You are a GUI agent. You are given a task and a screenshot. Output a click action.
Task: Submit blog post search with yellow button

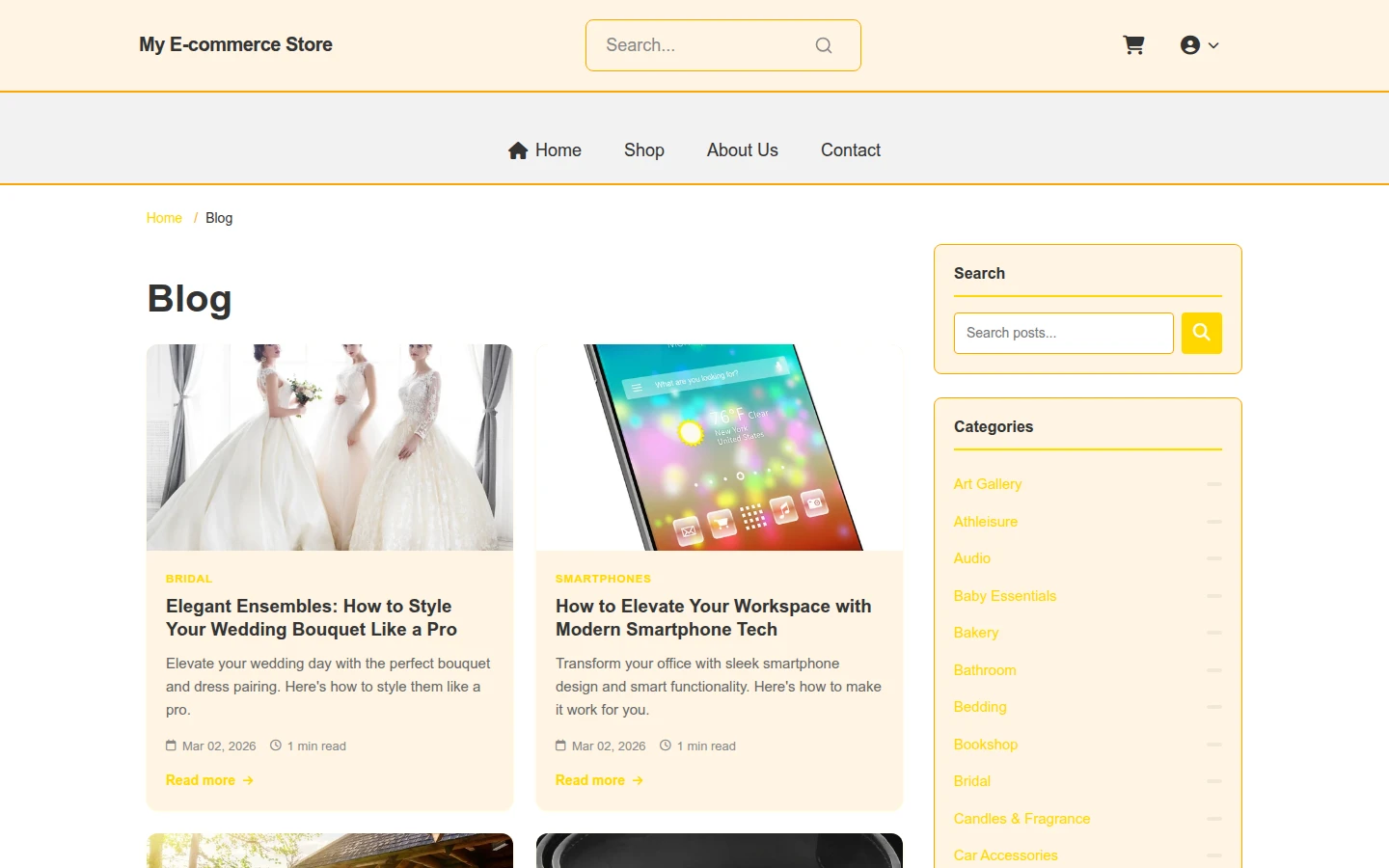pyautogui.click(x=1202, y=333)
